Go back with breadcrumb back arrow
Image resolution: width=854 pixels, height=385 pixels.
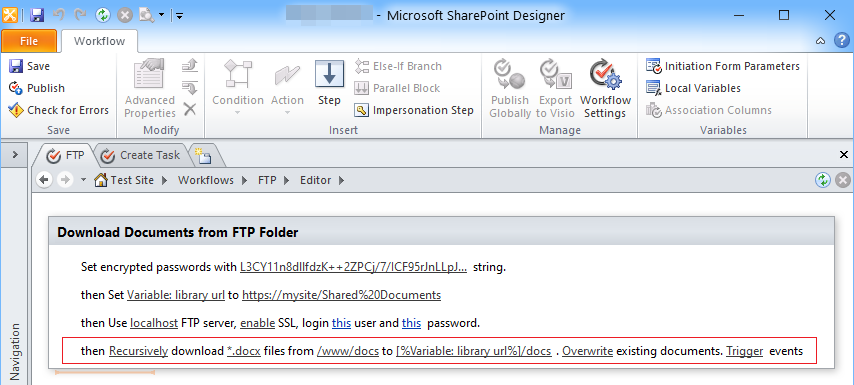click(x=44, y=180)
